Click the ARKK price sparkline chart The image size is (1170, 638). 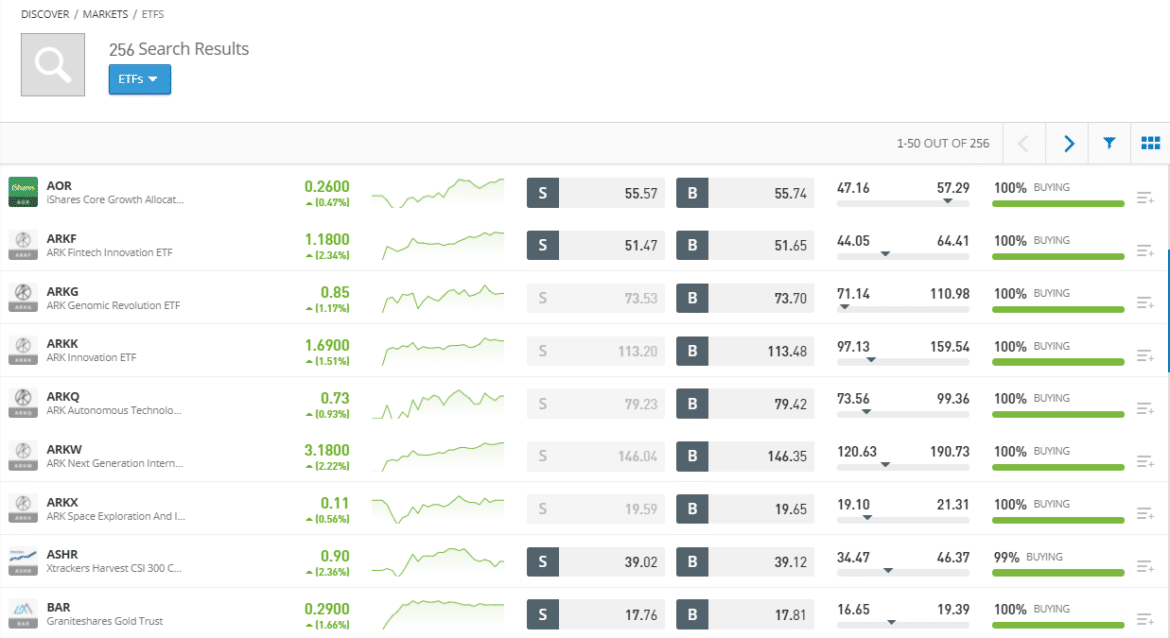pyautogui.click(x=437, y=349)
